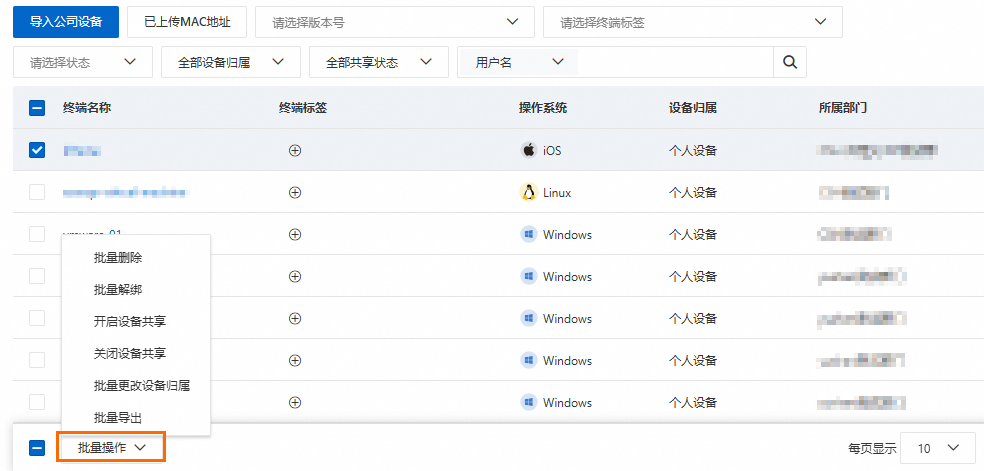Click the 导入公司设备 button

(x=66, y=22)
